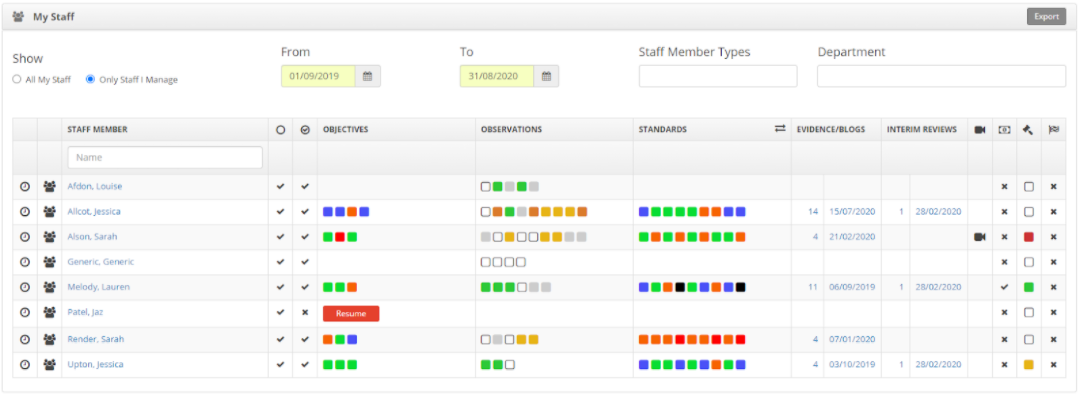Click evidence date 07/01/2020 for Render, Sarah
This screenshot has height=395, width=1079.
point(852,339)
